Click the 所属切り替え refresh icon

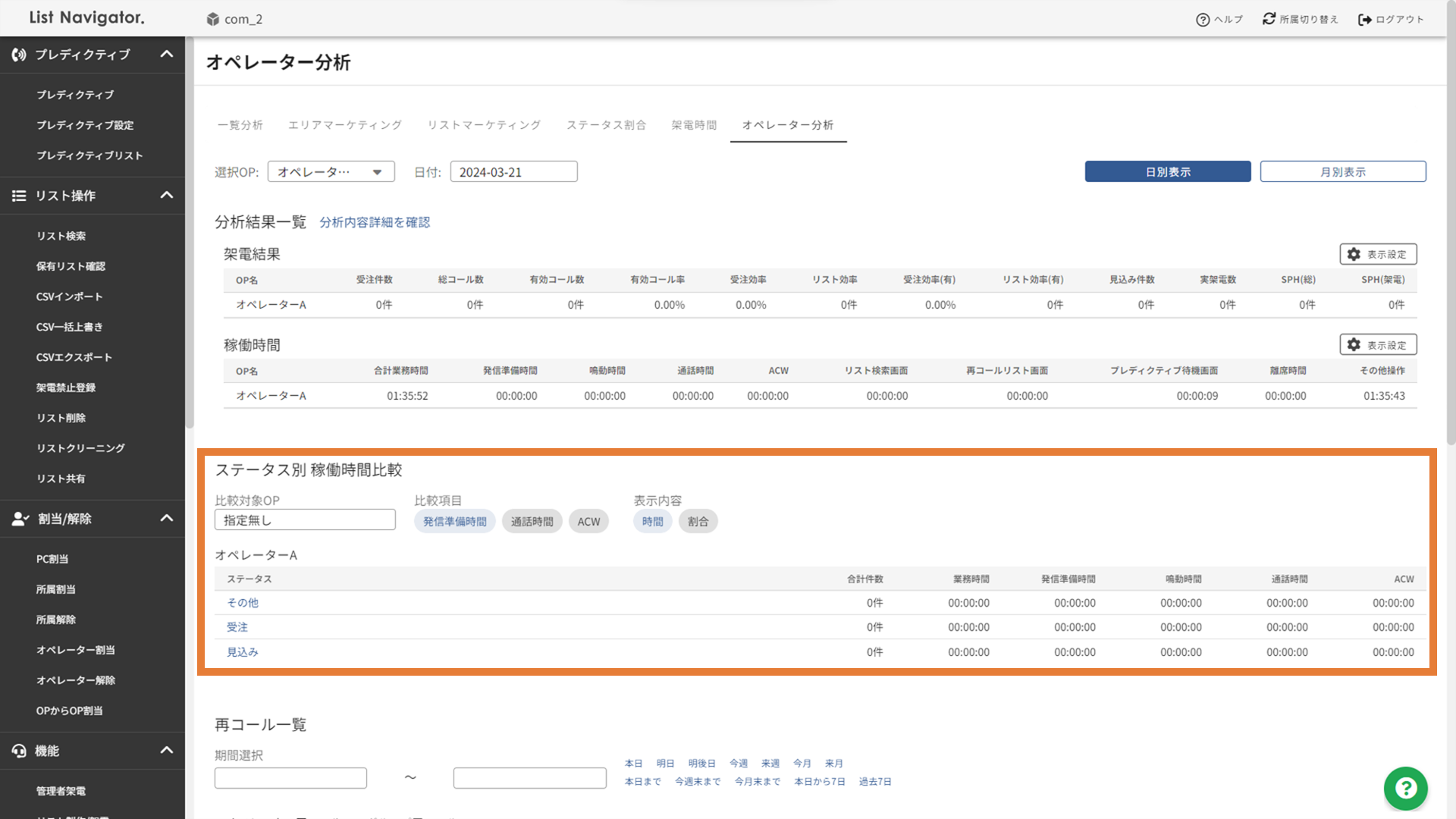(1269, 19)
